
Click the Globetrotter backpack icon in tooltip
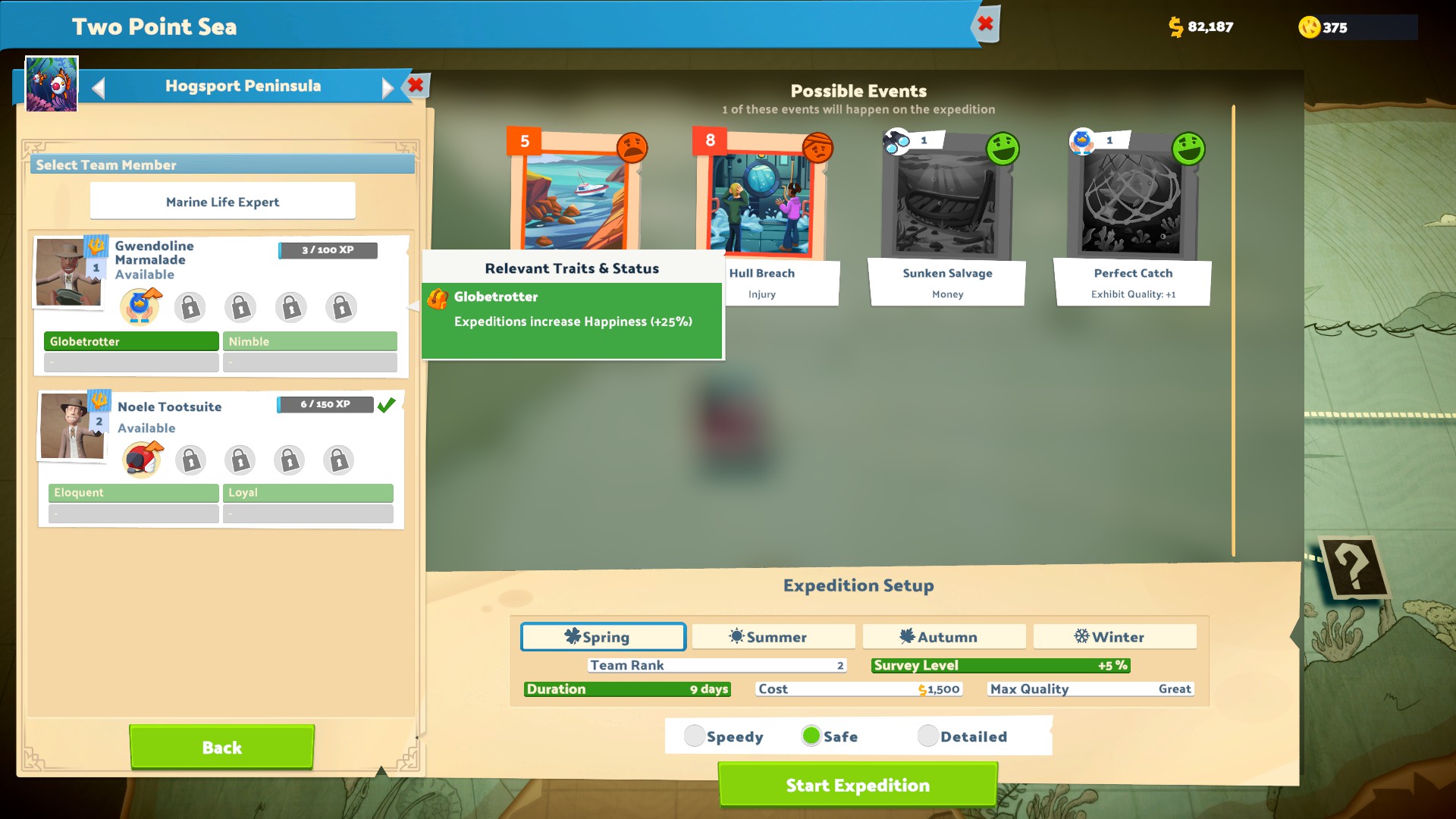click(x=438, y=299)
